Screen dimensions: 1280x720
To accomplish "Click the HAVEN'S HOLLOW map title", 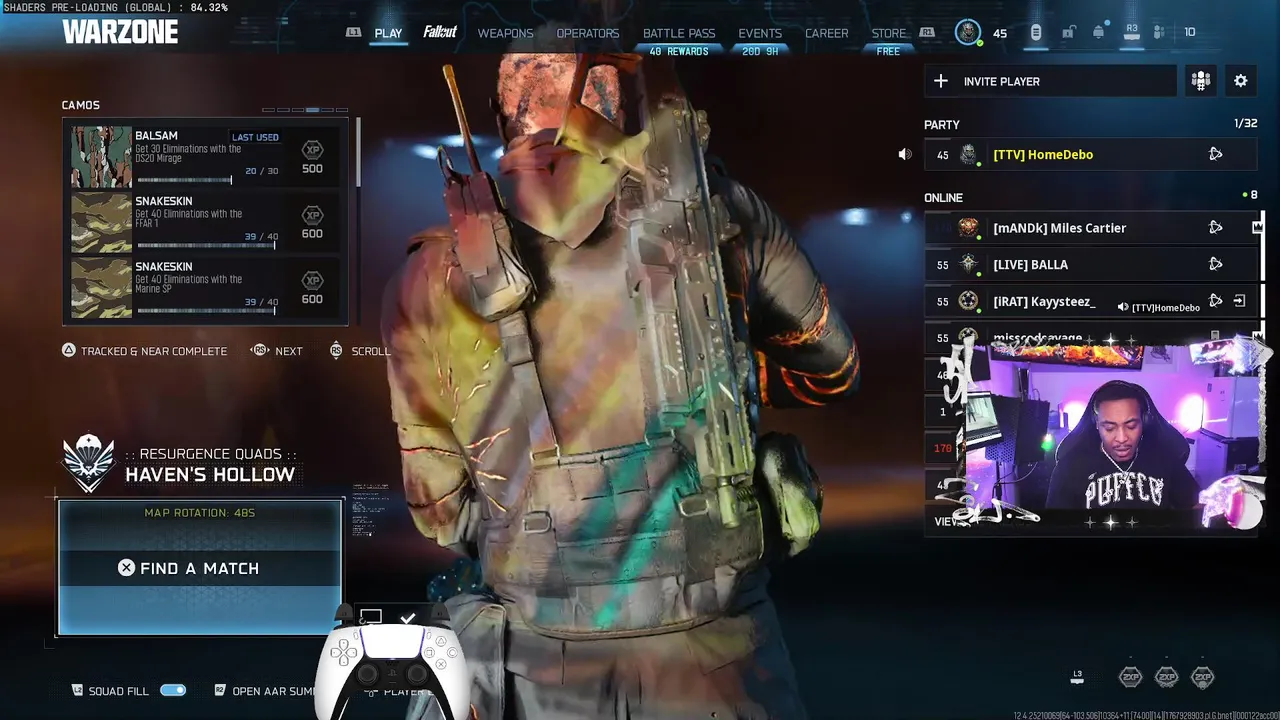I will tap(210, 474).
